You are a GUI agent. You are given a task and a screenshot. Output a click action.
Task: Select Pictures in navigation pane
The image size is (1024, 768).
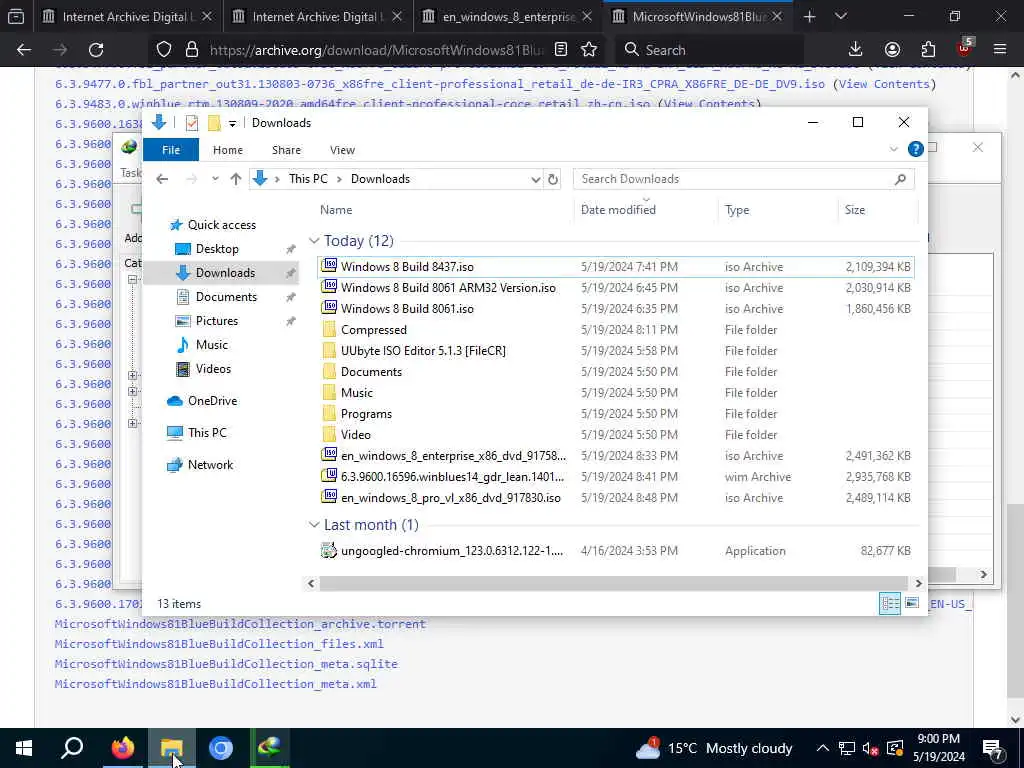(216, 321)
